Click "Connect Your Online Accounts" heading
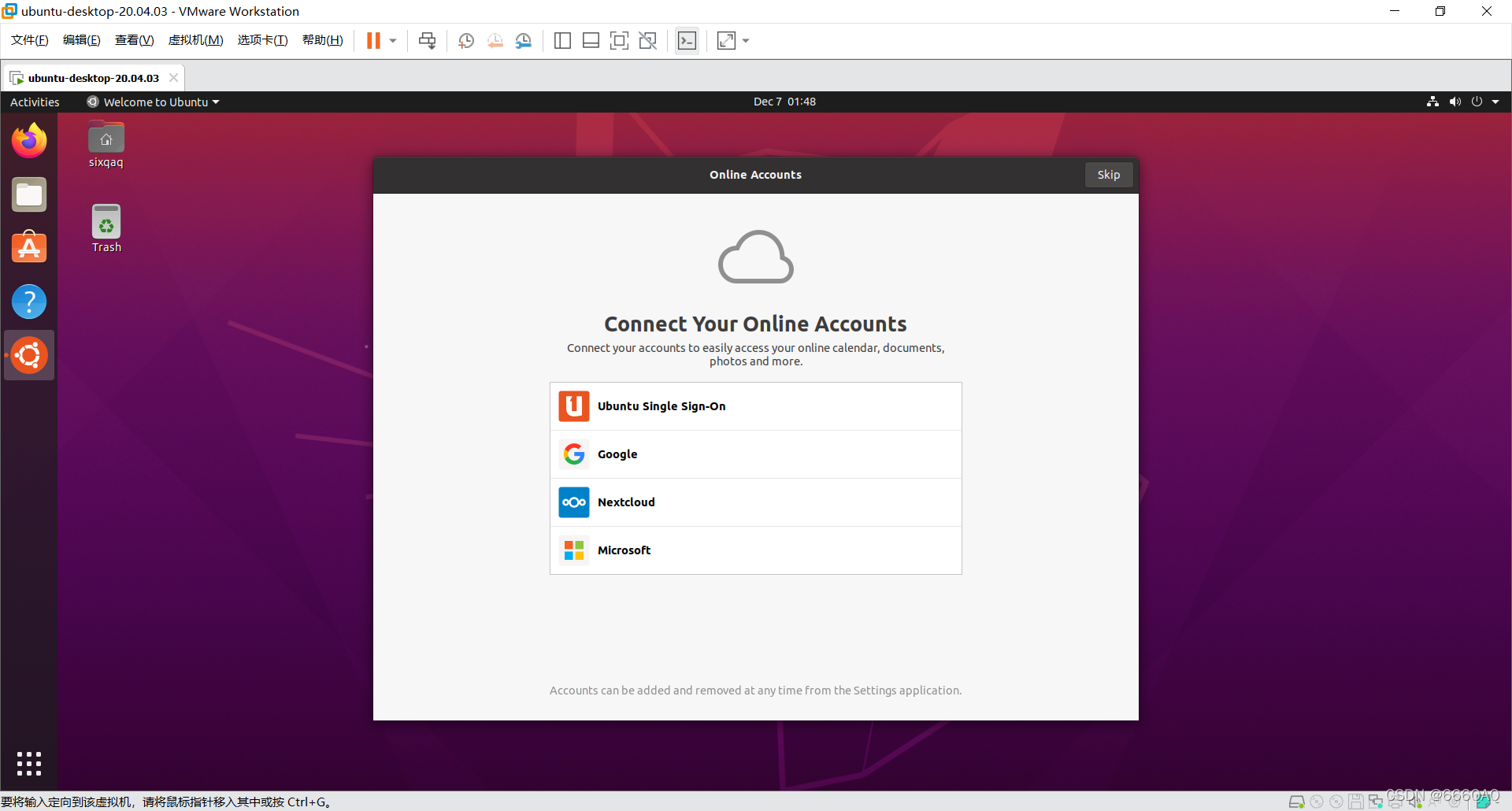 (x=755, y=324)
